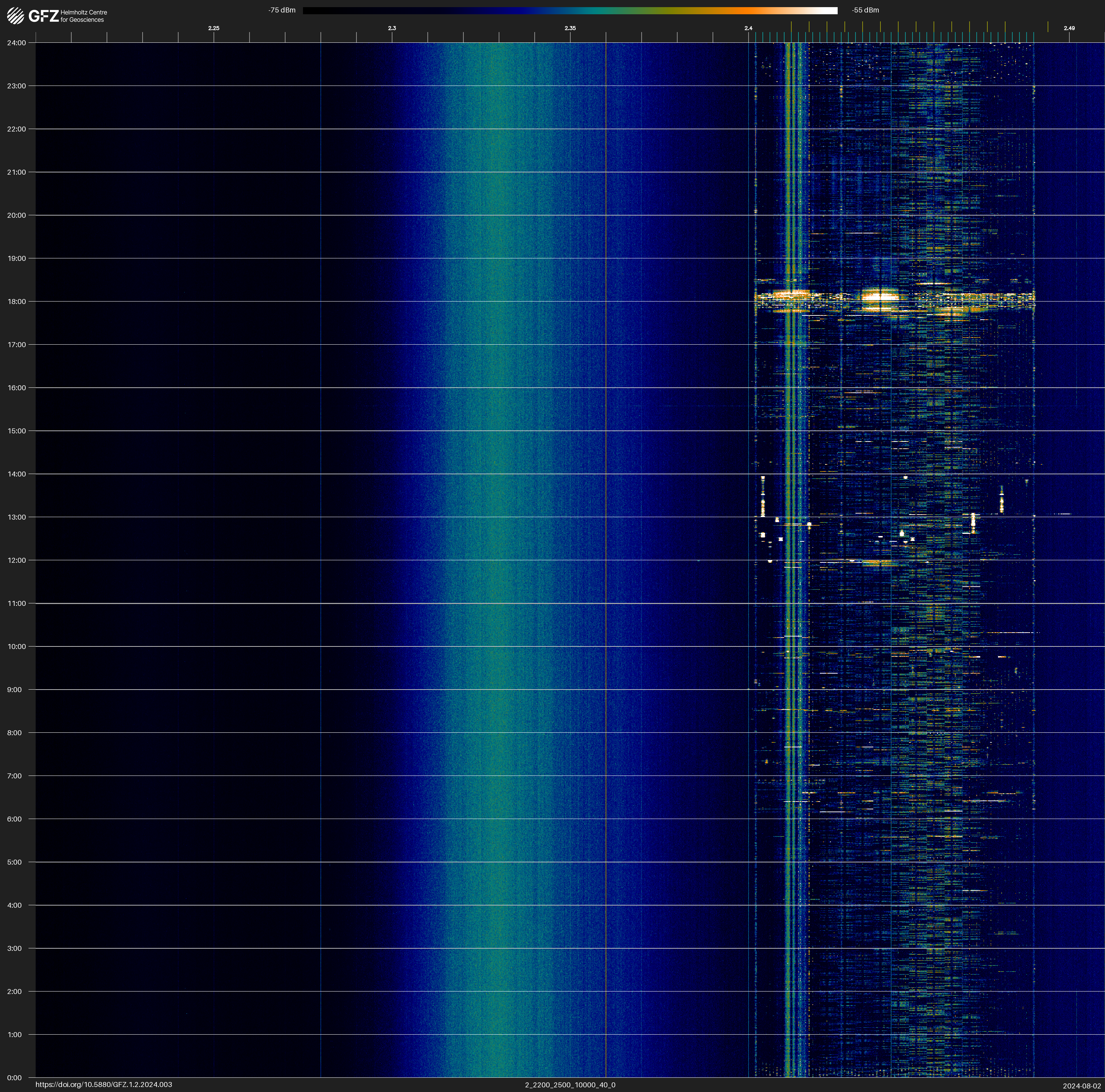
Task: Click the 6:00 time label
Action: tap(14, 819)
